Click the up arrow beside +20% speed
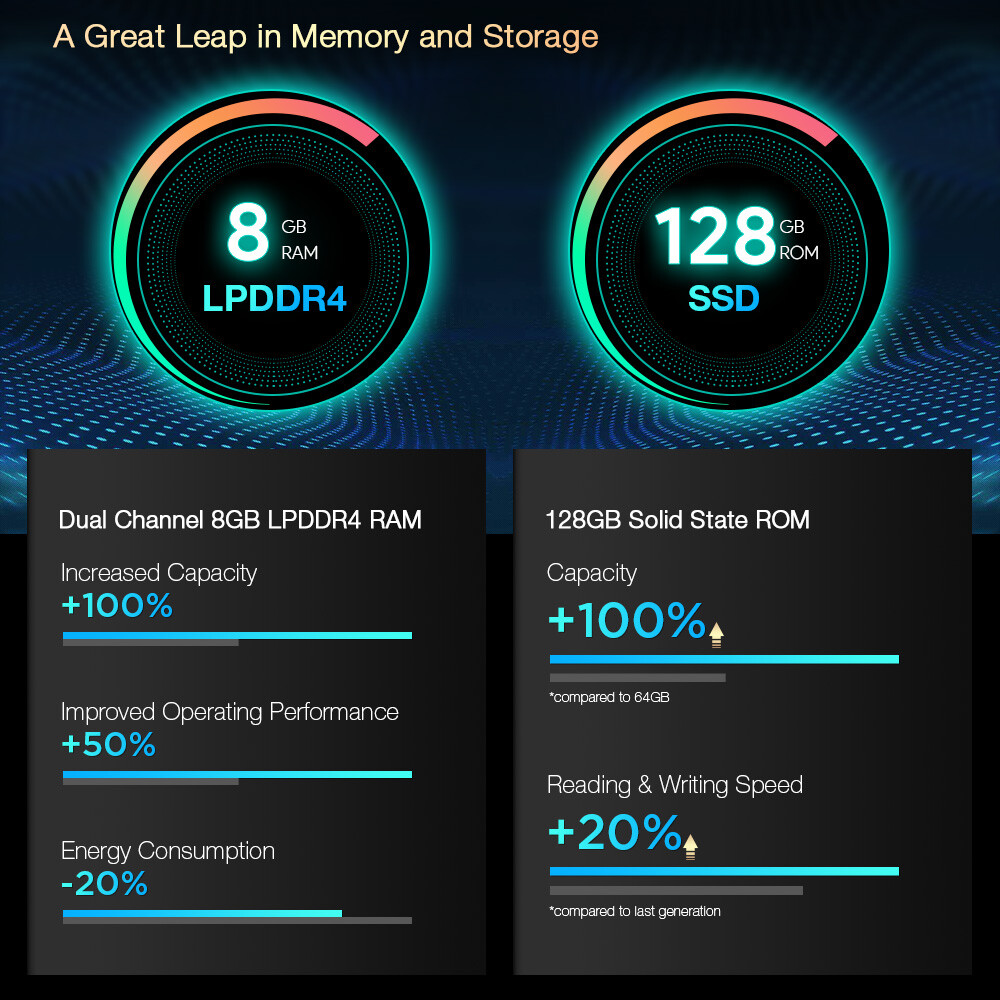Viewport: 1000px width, 1000px height. tap(690, 847)
